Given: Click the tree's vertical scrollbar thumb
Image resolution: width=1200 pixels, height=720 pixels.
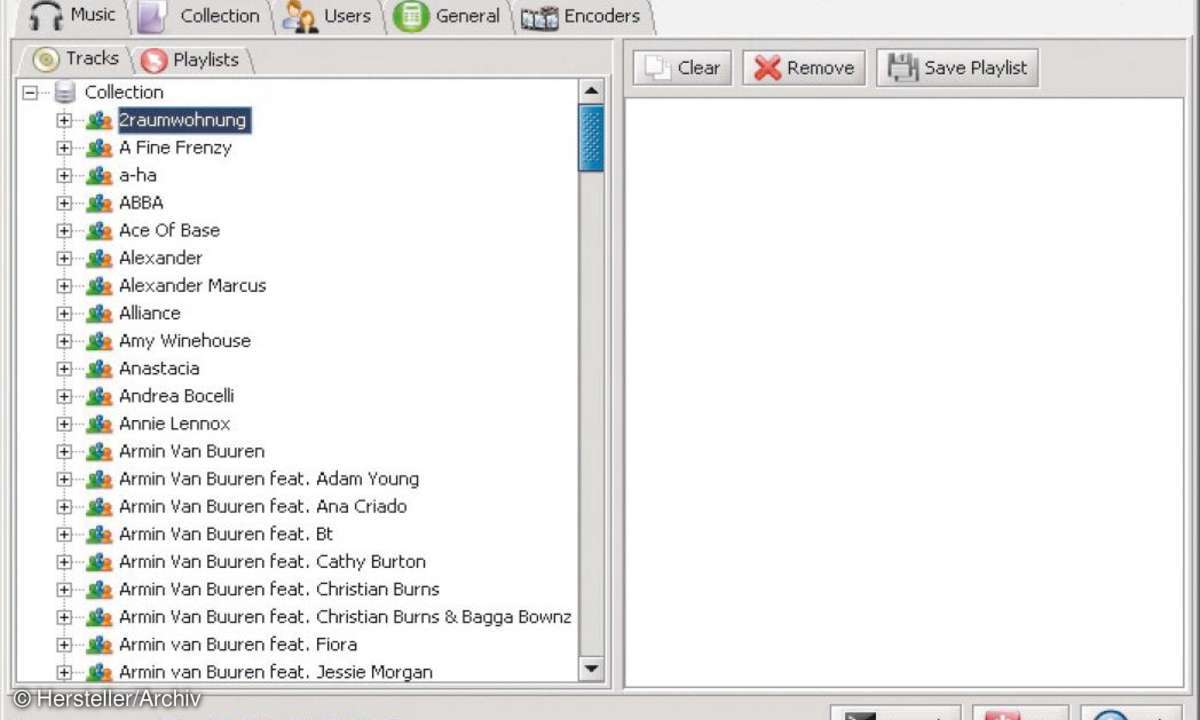Looking at the screenshot, I should 592,138.
